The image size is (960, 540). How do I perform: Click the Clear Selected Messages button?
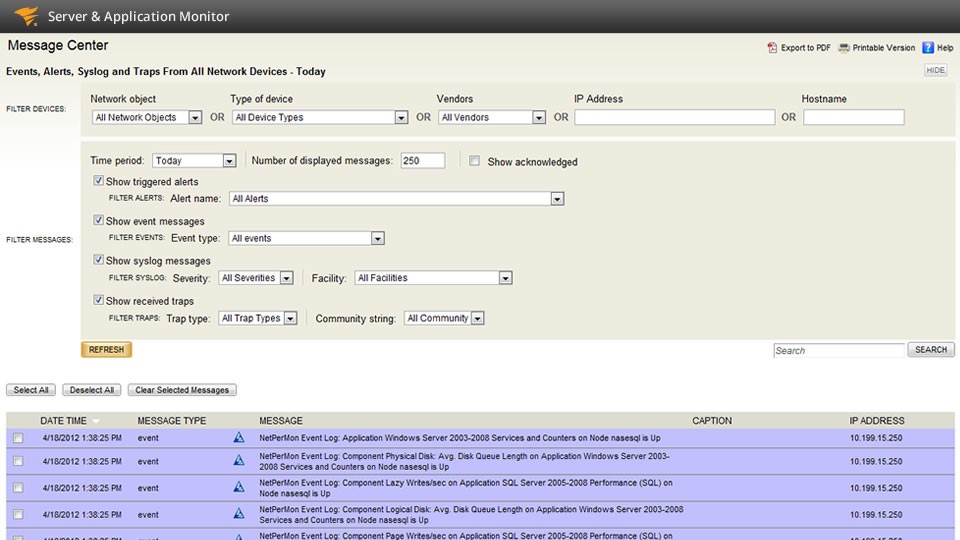coord(182,390)
